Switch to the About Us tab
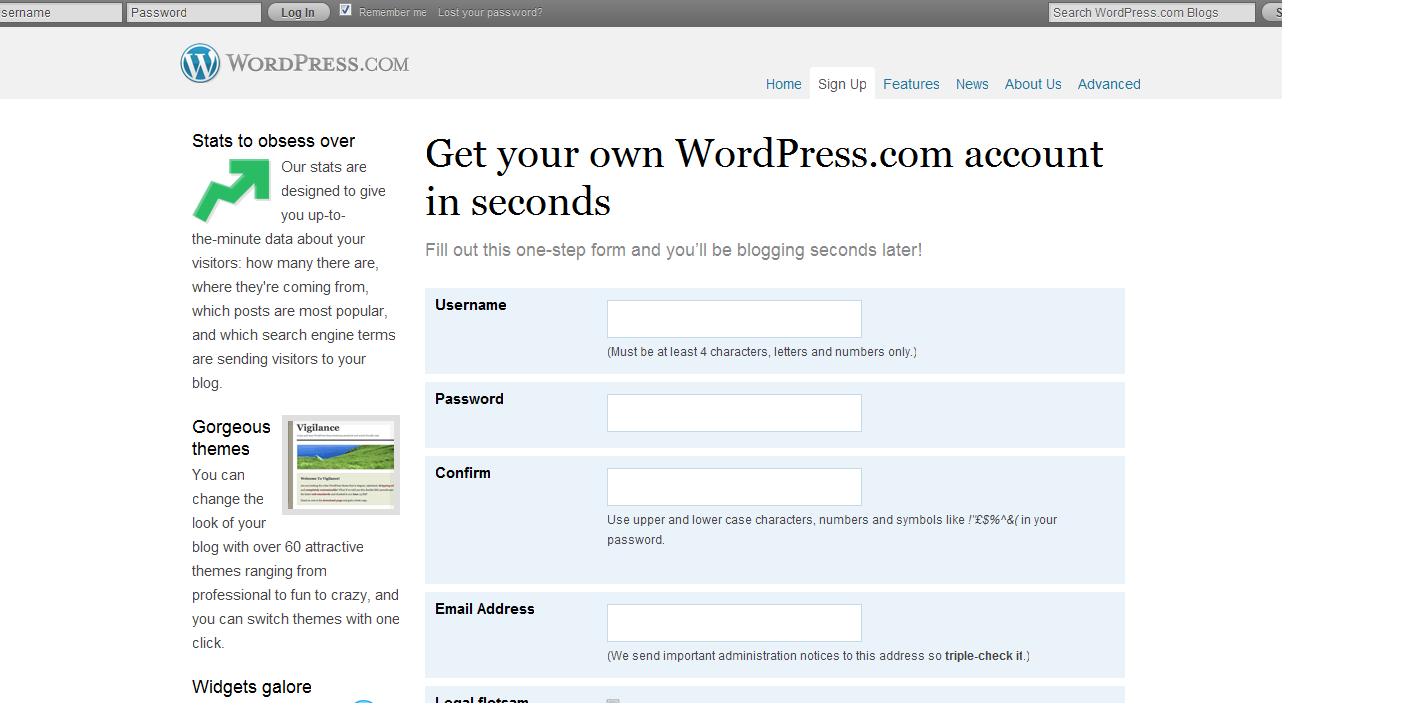The height and width of the screenshot is (707, 1420). coord(1033,84)
